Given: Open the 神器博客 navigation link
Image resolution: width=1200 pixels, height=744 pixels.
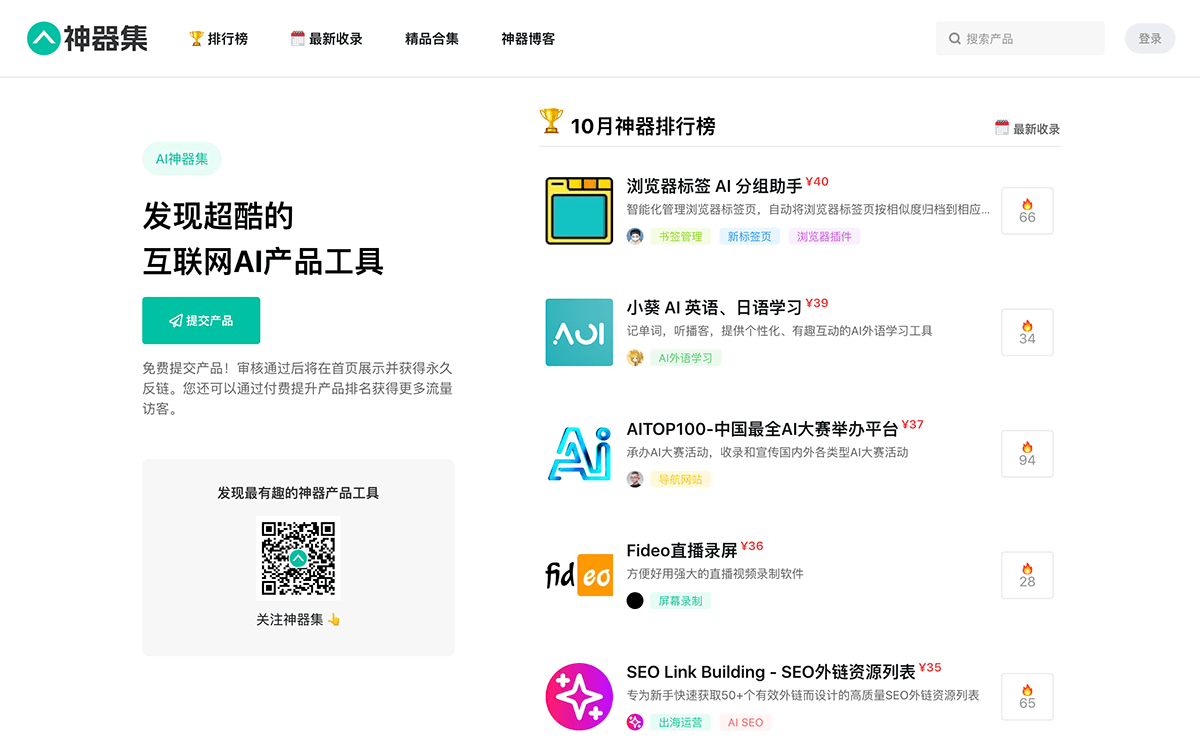Looking at the screenshot, I should [x=528, y=39].
